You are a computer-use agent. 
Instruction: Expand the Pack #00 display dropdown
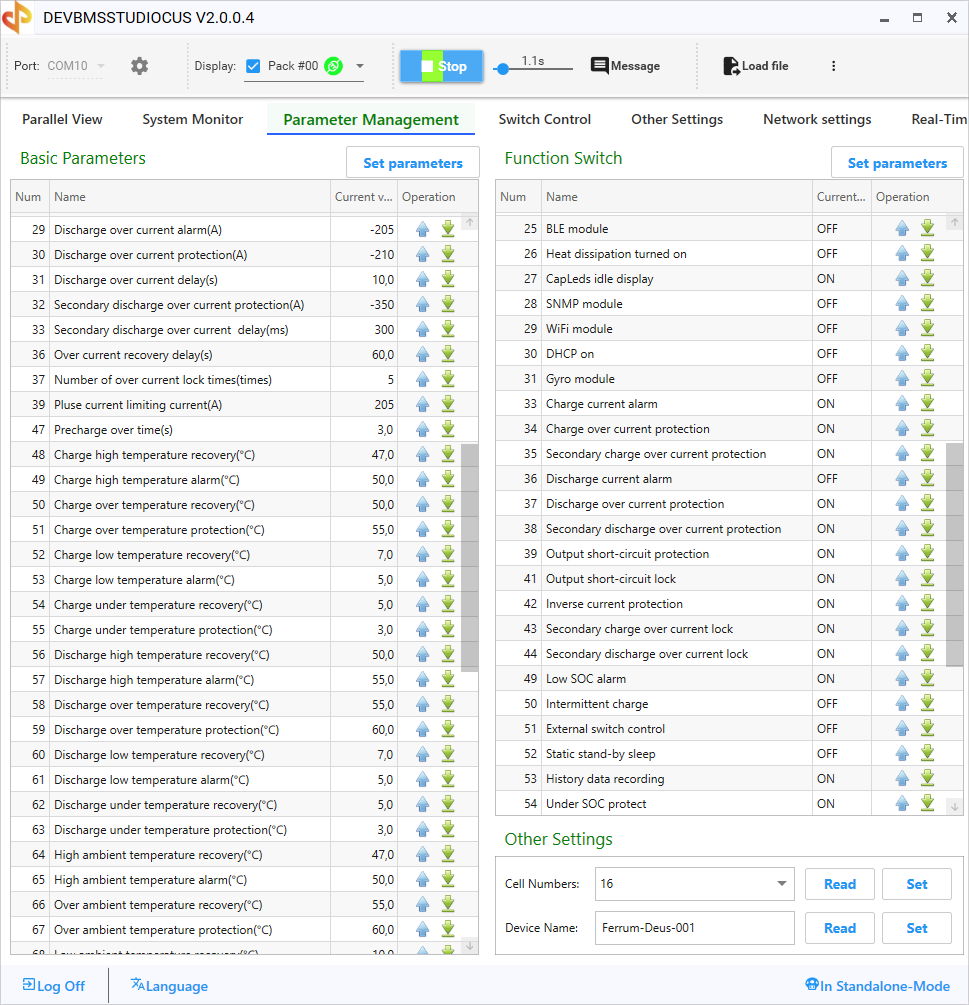[x=360, y=67]
